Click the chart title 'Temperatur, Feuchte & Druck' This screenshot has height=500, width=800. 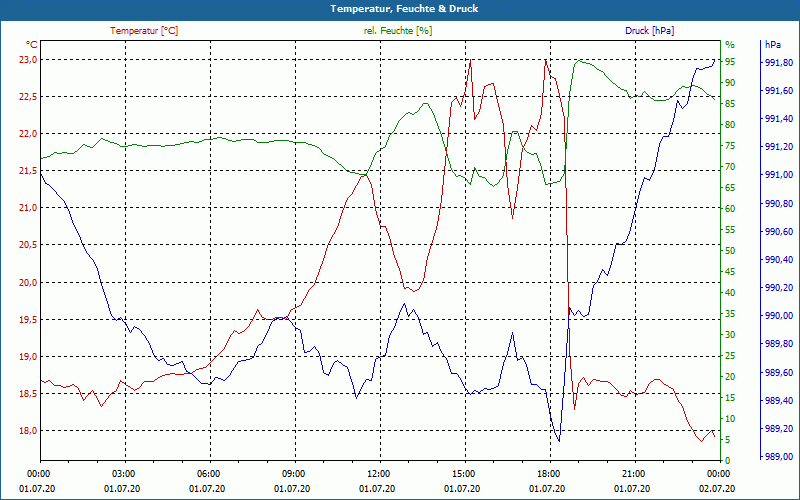tap(404, 9)
